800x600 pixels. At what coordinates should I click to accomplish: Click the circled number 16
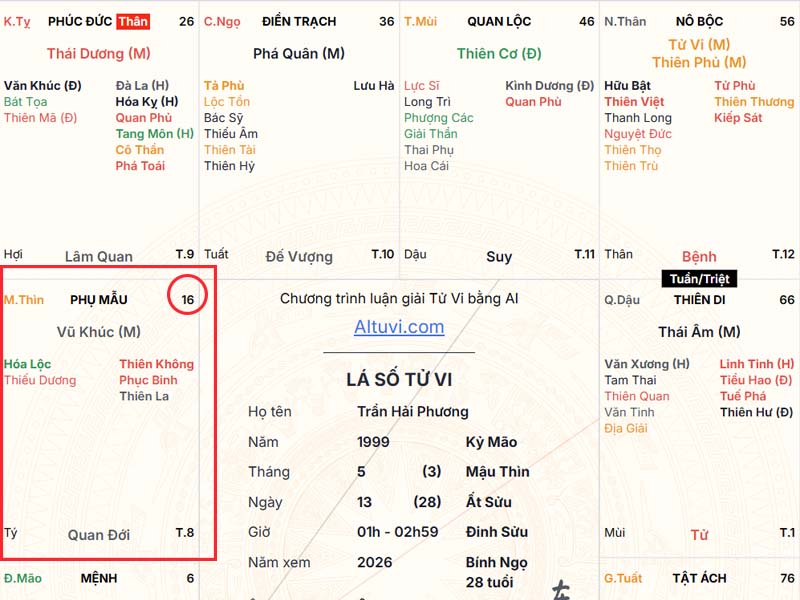pos(188,299)
